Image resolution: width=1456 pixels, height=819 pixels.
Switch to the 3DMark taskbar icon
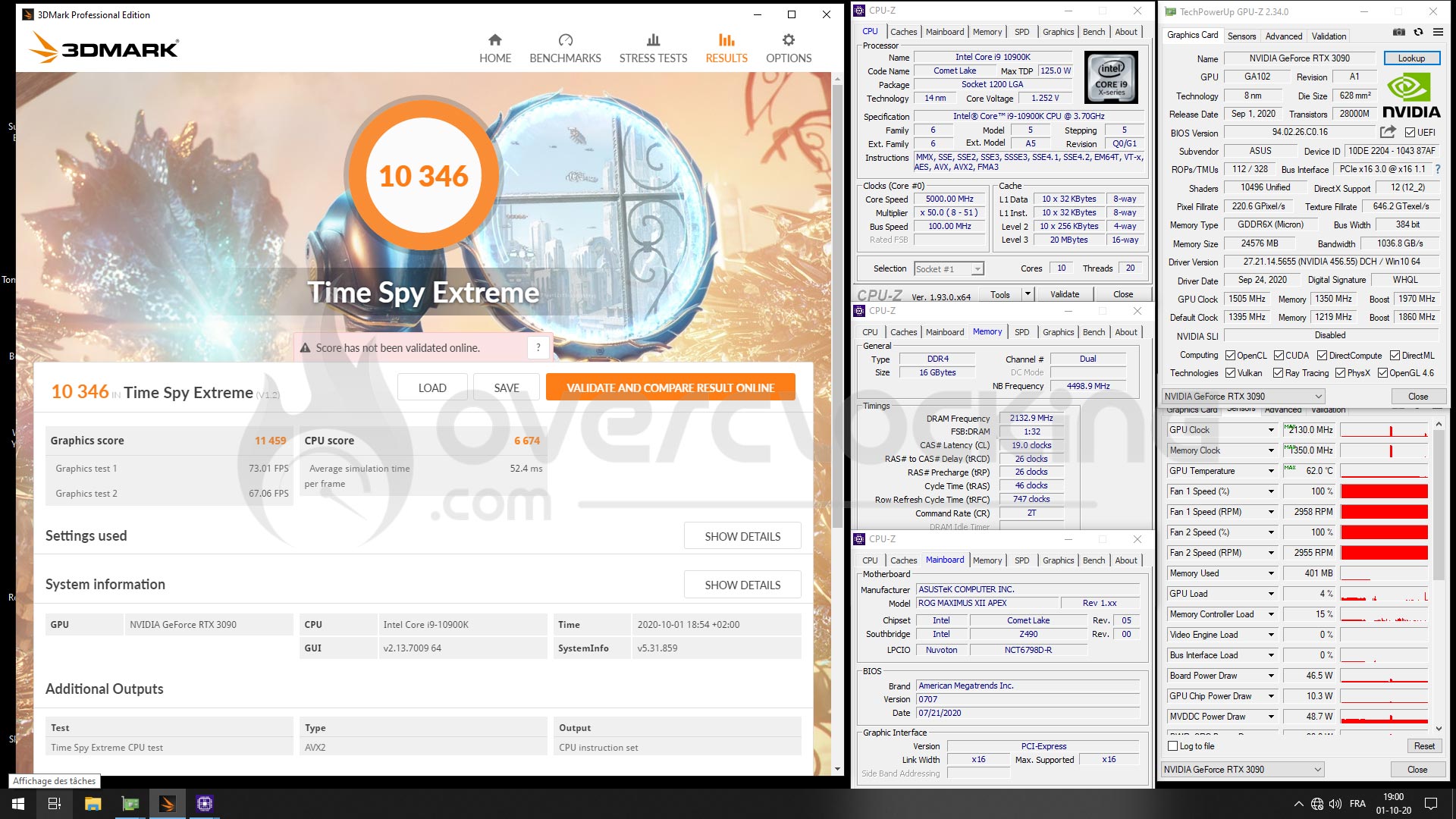[x=168, y=804]
